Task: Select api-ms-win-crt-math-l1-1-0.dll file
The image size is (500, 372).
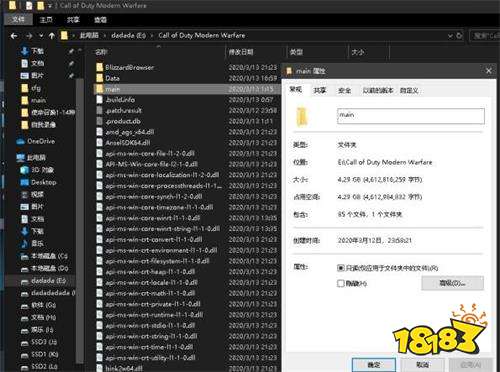Action: pos(146,293)
